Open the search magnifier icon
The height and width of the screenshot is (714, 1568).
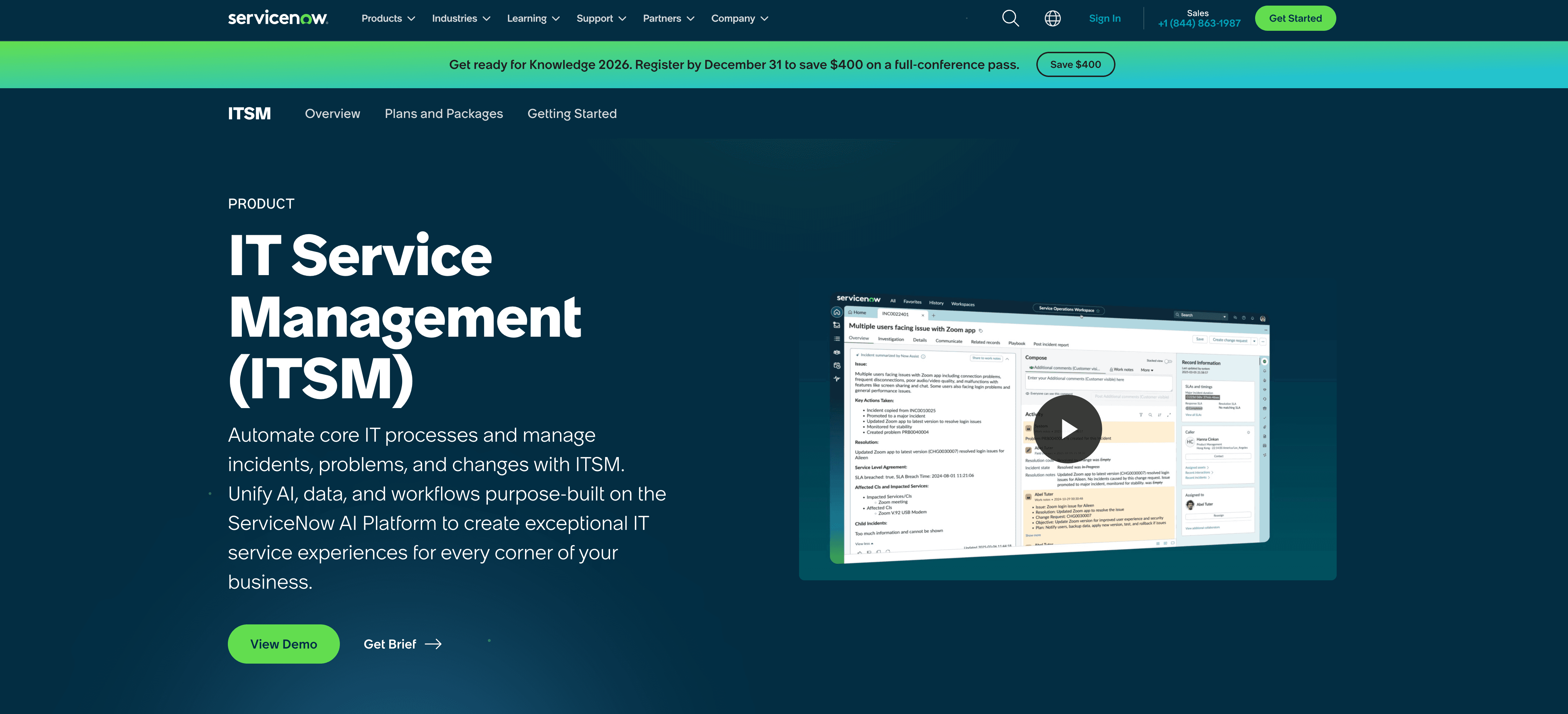(x=1010, y=18)
